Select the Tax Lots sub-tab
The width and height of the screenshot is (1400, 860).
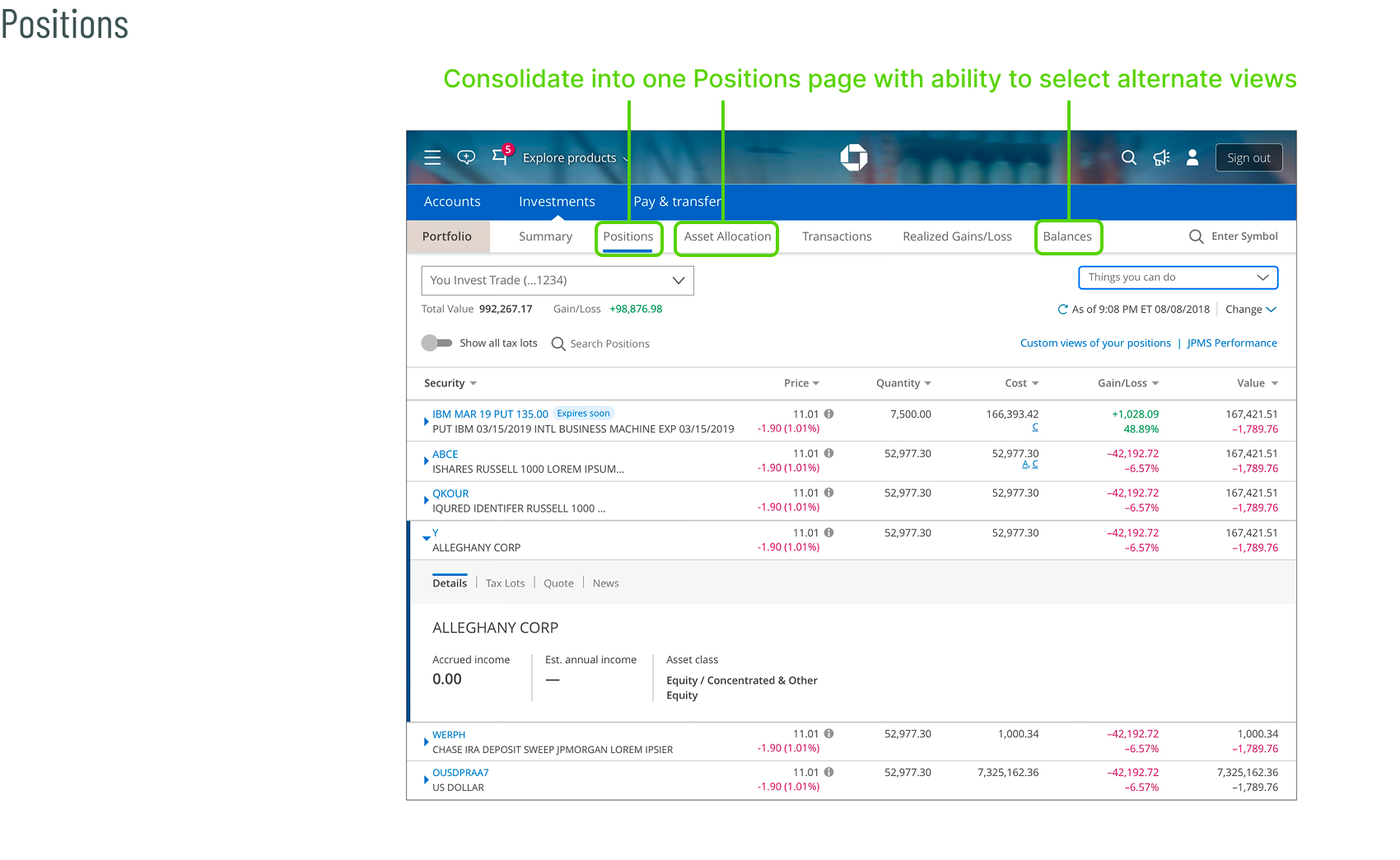[x=505, y=583]
